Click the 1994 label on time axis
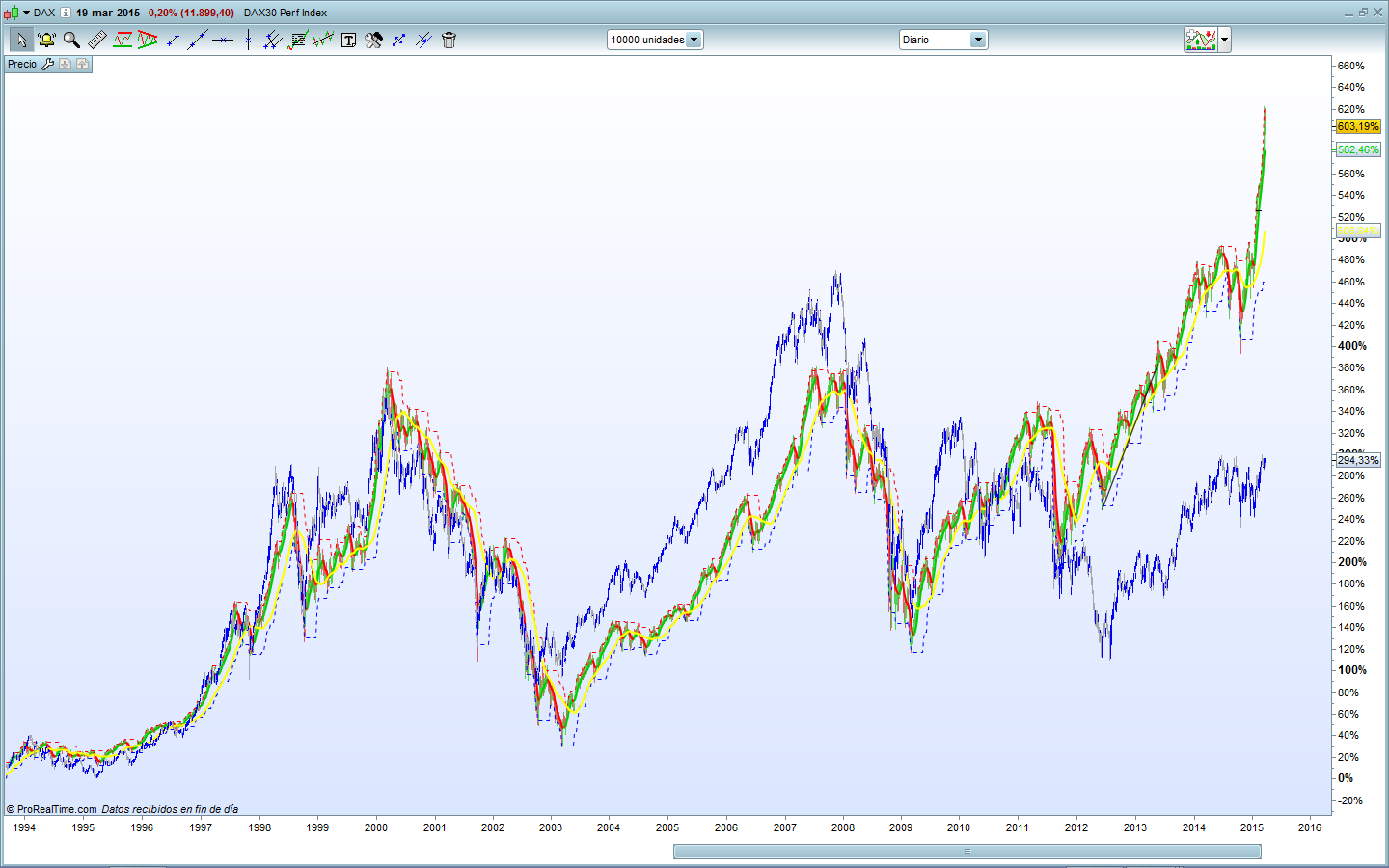The height and width of the screenshot is (868, 1389). pos(24,827)
